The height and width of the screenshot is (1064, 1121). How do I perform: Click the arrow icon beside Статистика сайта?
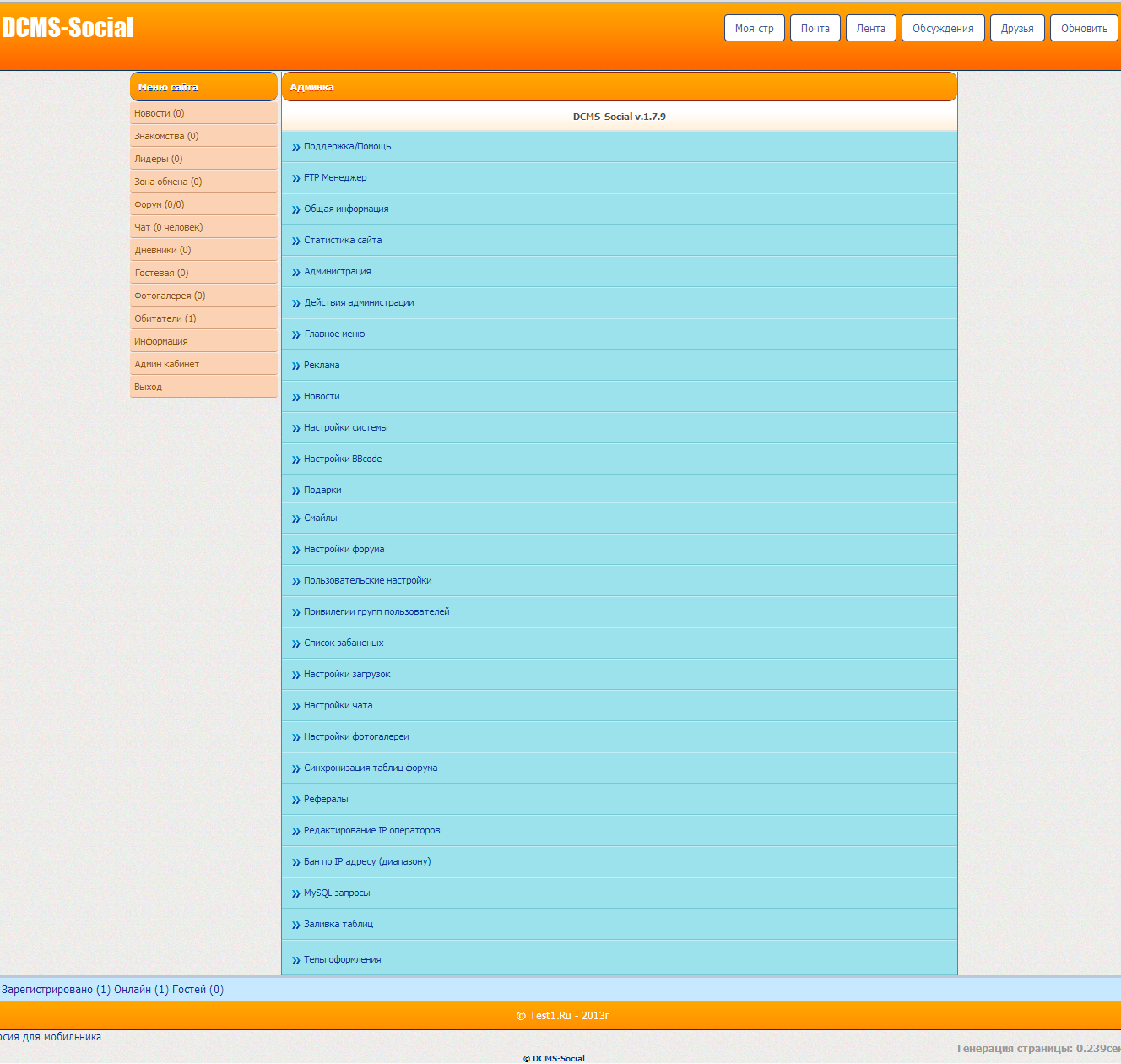(296, 241)
